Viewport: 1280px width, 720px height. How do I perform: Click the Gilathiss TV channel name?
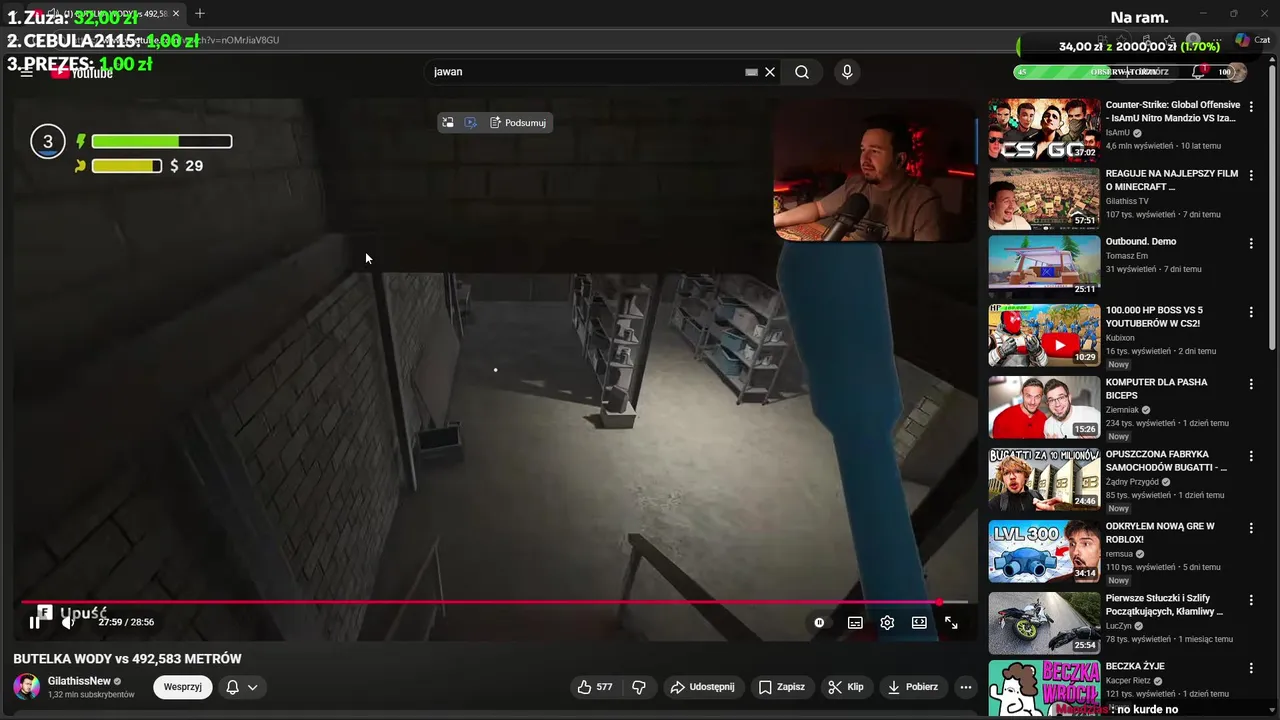[1127, 201]
